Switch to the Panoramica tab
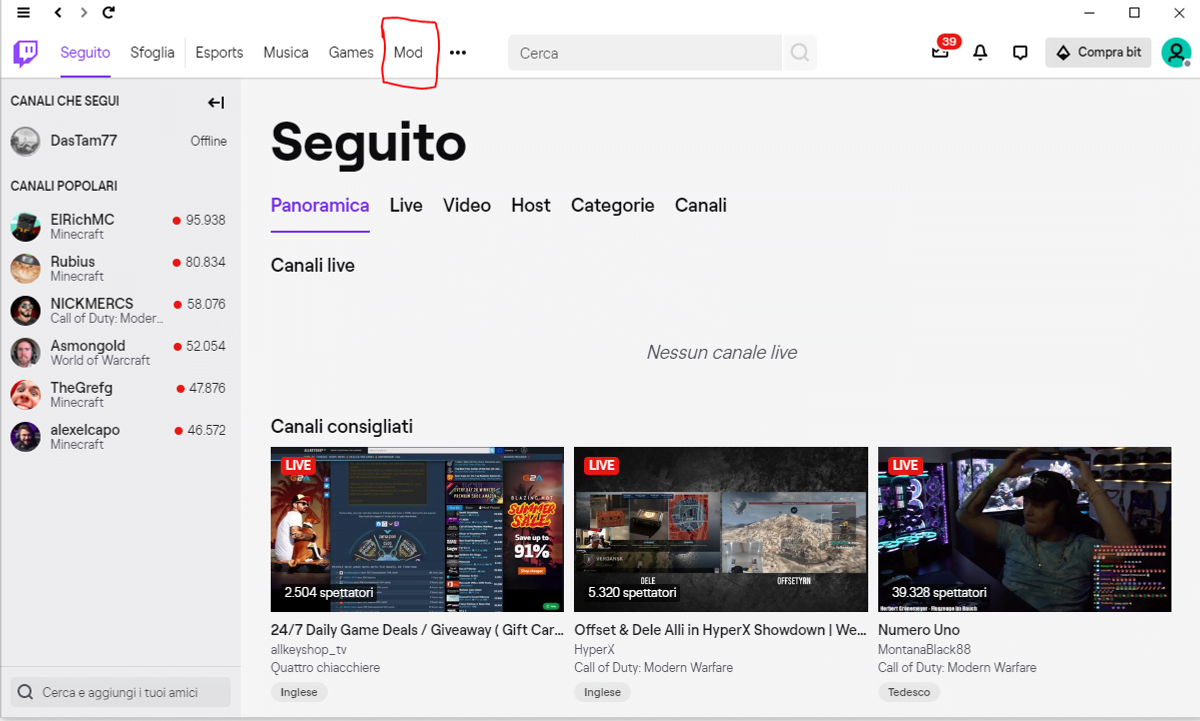The width and height of the screenshot is (1200, 721). (x=320, y=205)
